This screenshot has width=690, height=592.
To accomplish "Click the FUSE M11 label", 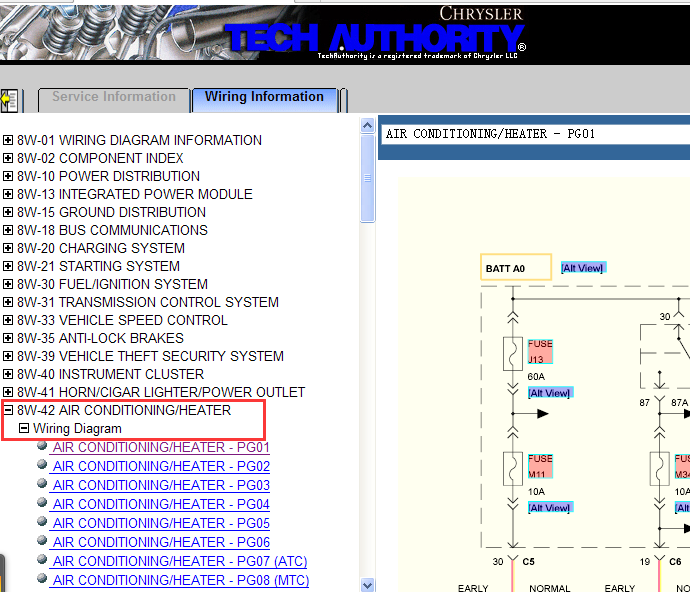I will coord(540,466).
